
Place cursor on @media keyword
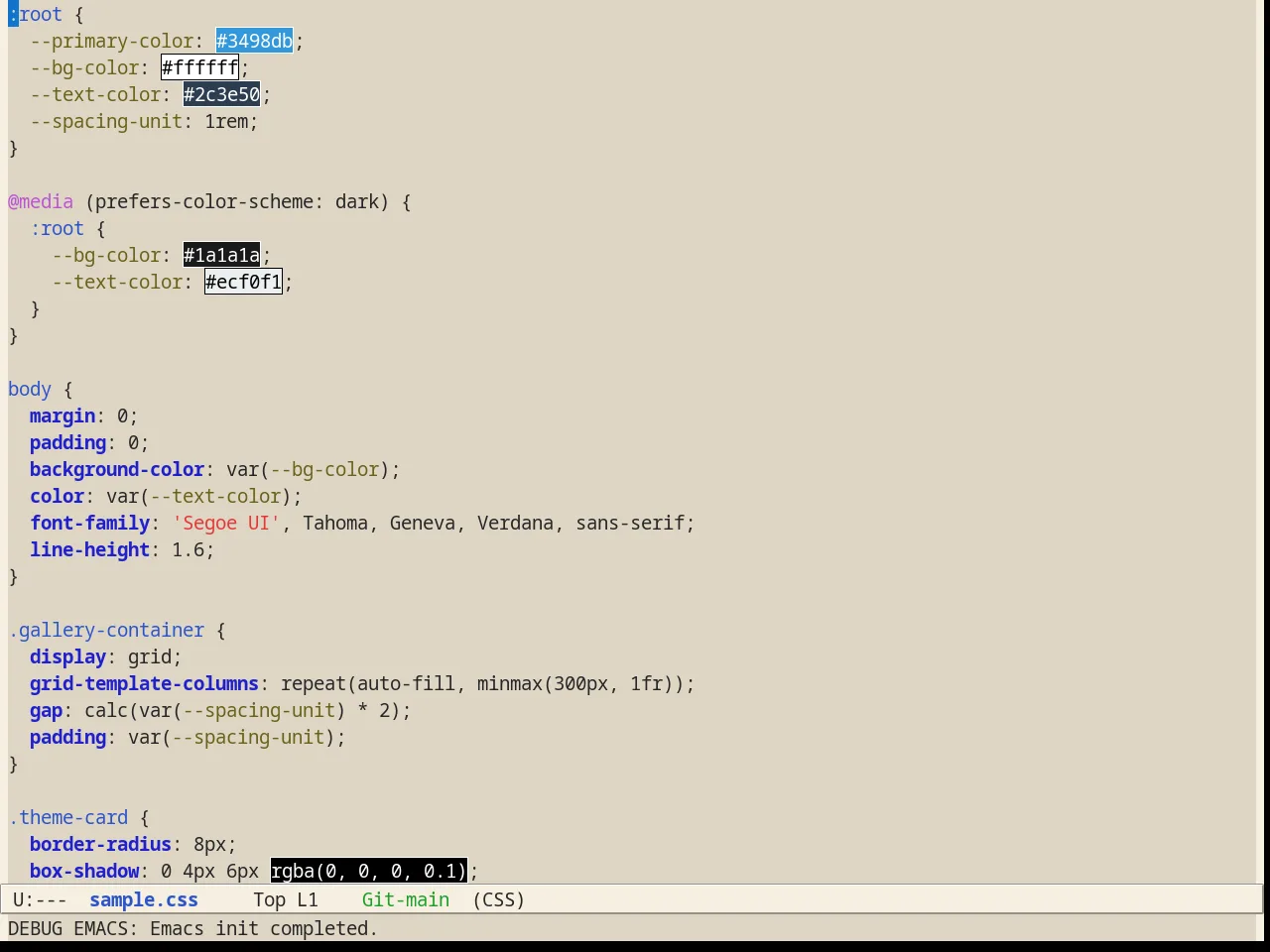[41, 201]
